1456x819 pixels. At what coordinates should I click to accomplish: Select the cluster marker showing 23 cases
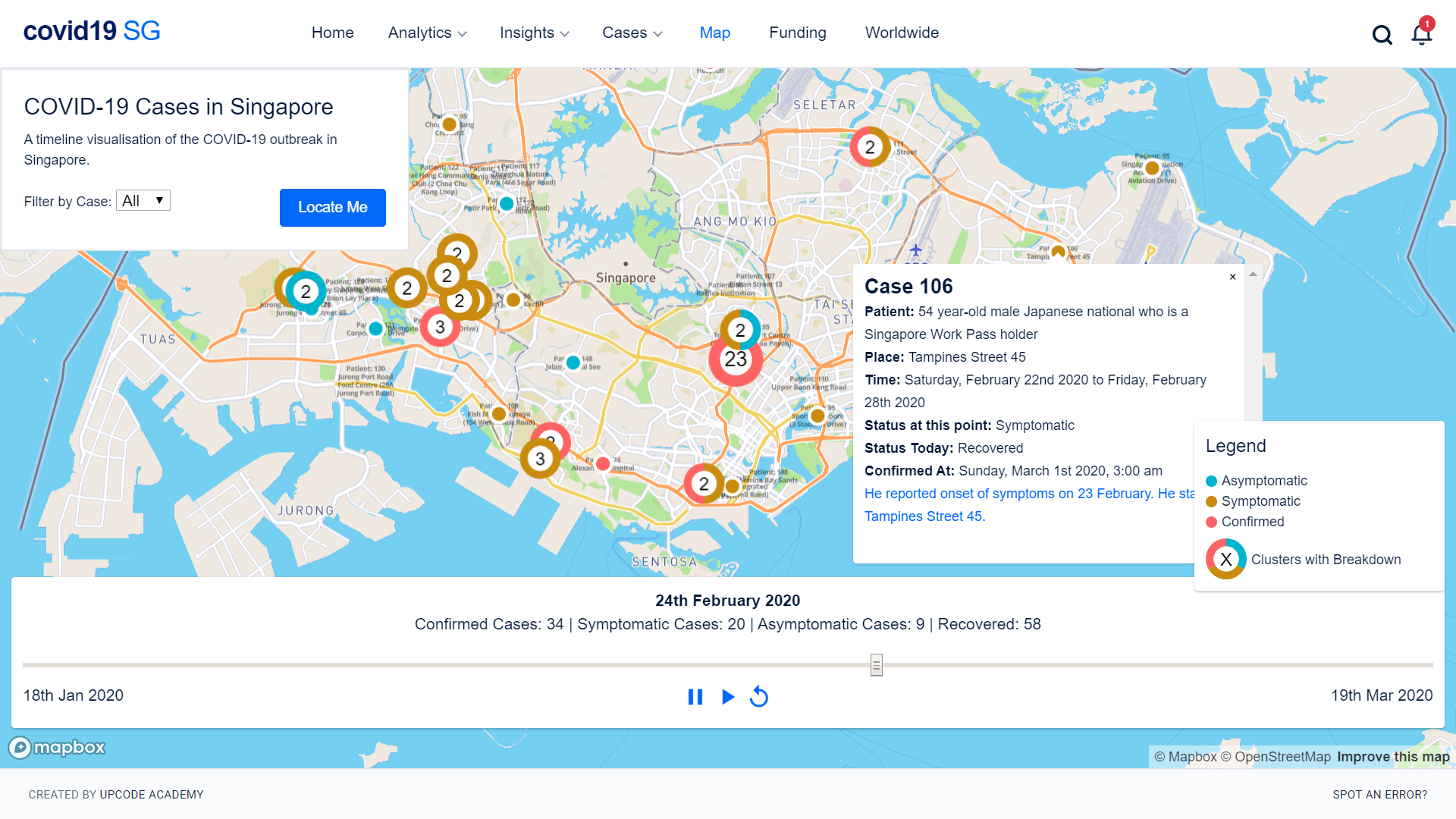(x=736, y=359)
